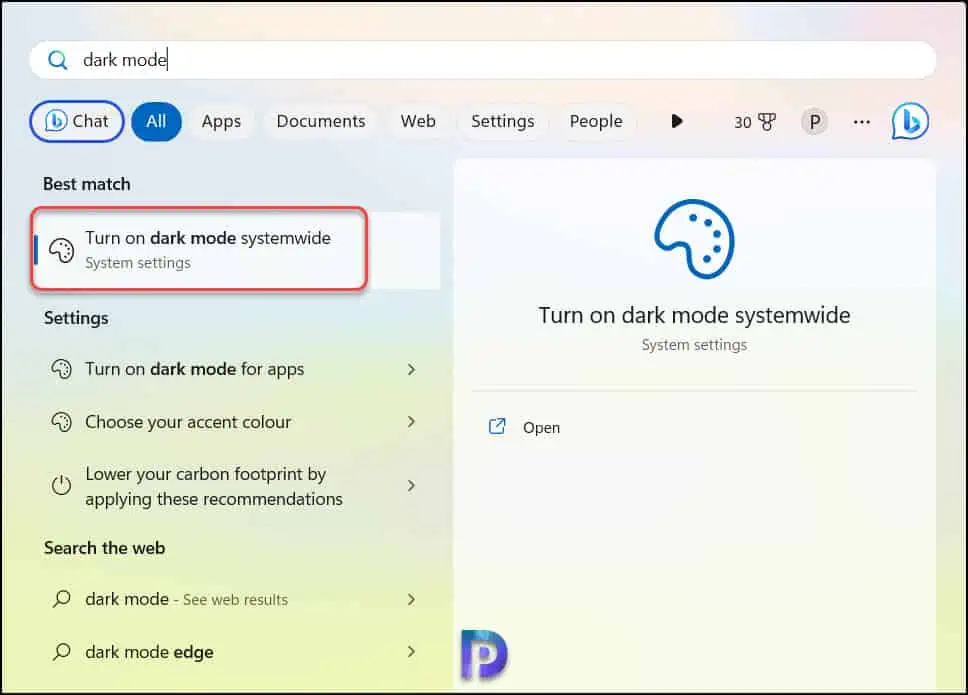Open the 30 rewards points trophy
968x695 pixels.
(754, 122)
